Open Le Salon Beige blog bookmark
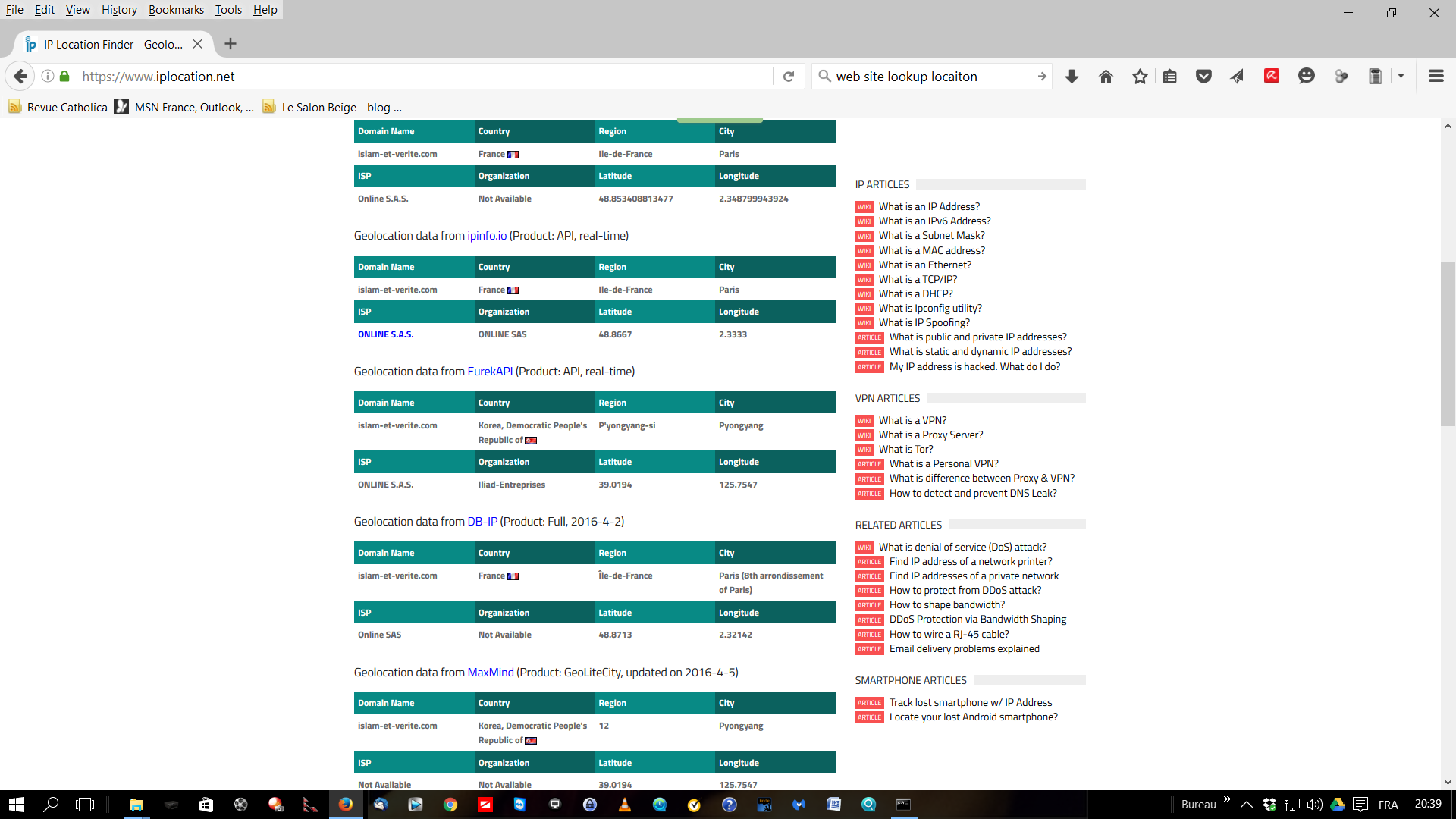This screenshot has width=1456, height=819. [x=332, y=107]
